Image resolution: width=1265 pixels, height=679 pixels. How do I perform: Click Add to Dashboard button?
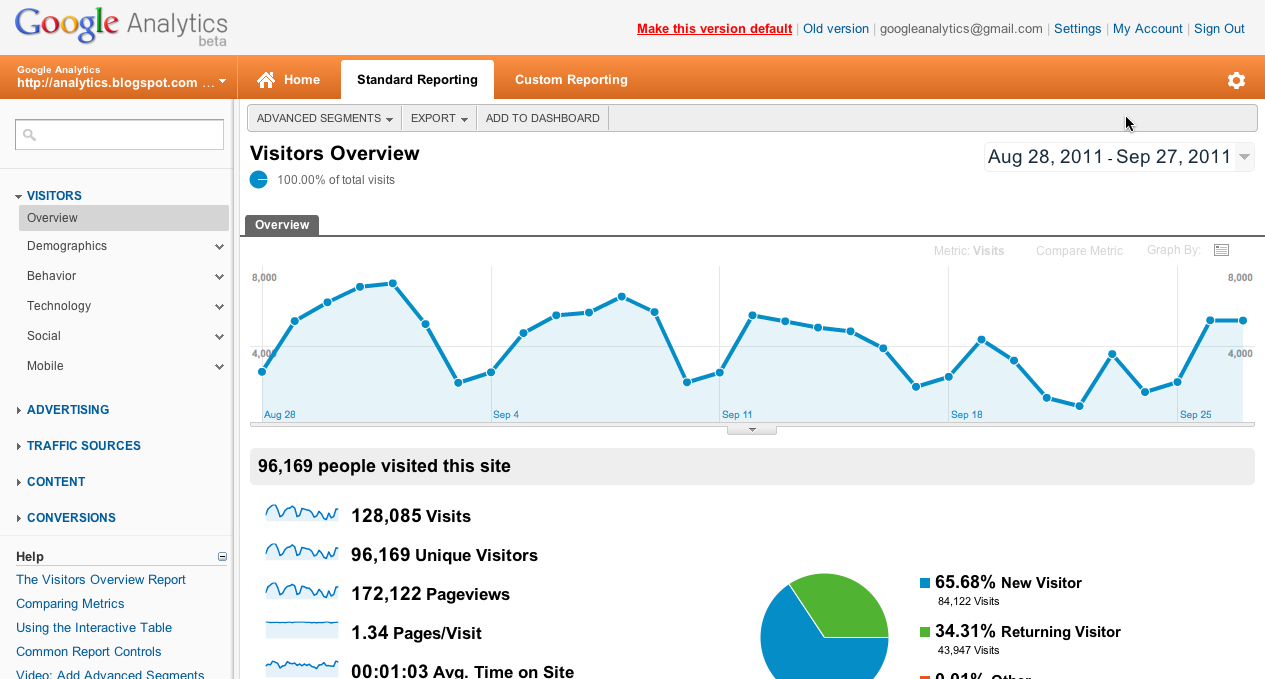tap(543, 118)
